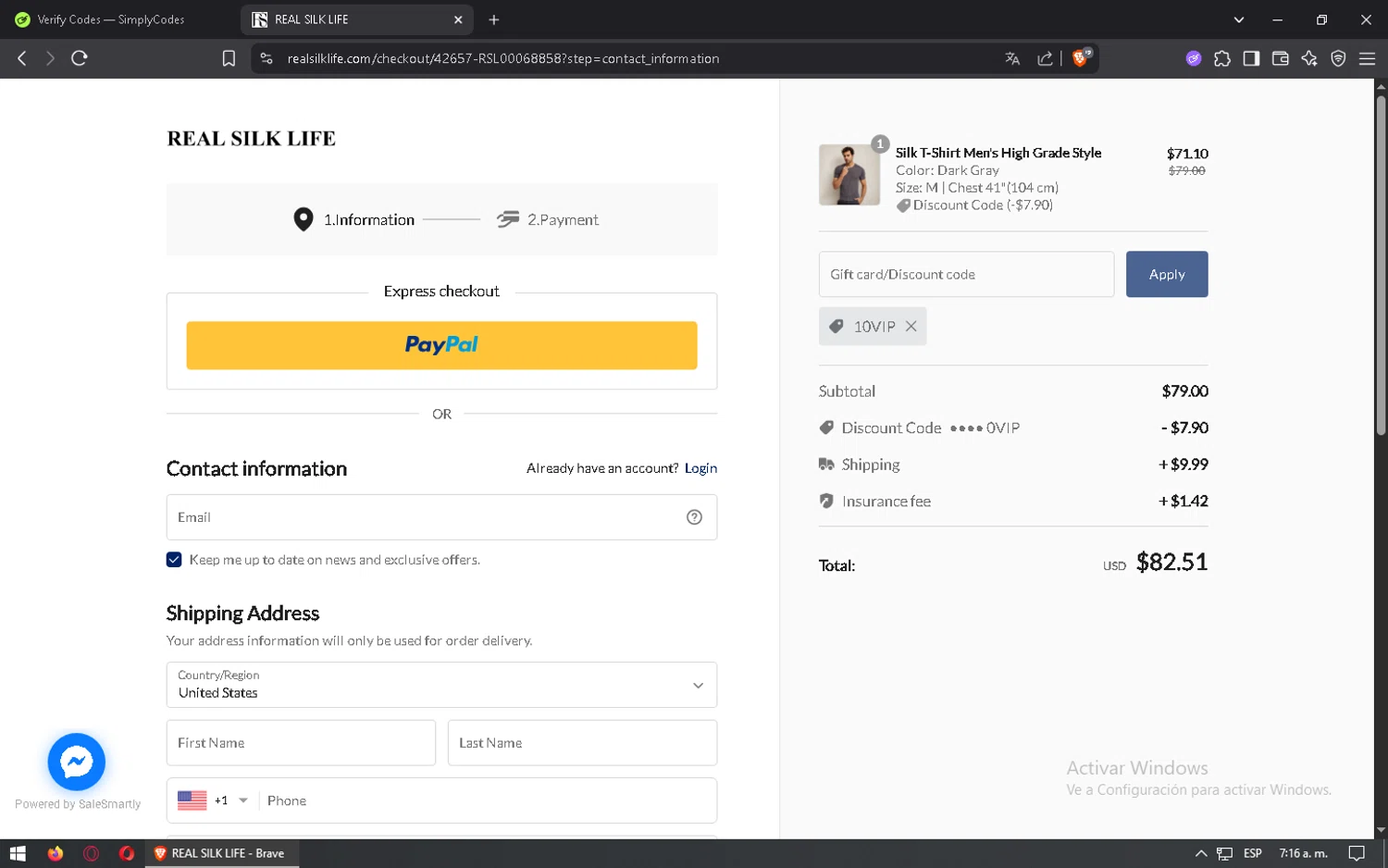Open Windows Start menu

pyautogui.click(x=18, y=853)
